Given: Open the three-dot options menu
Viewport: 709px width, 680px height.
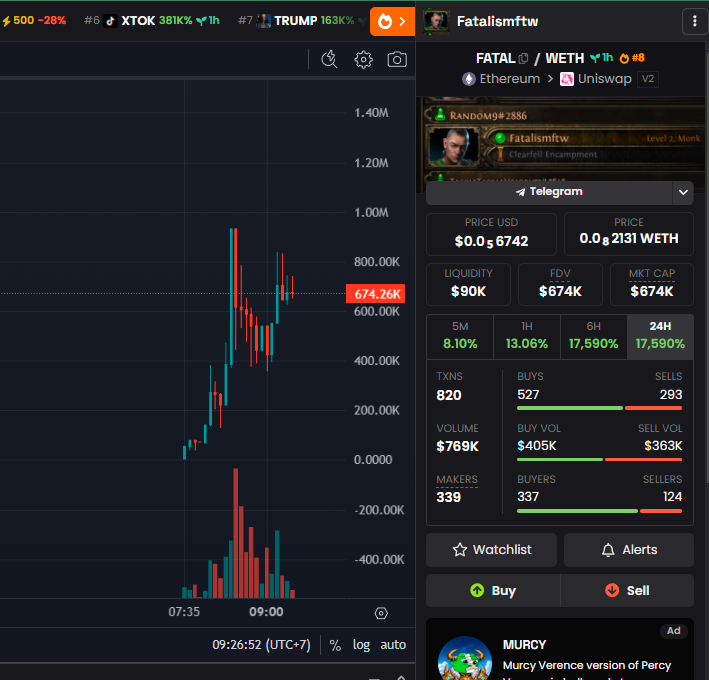Looking at the screenshot, I should [x=695, y=21].
